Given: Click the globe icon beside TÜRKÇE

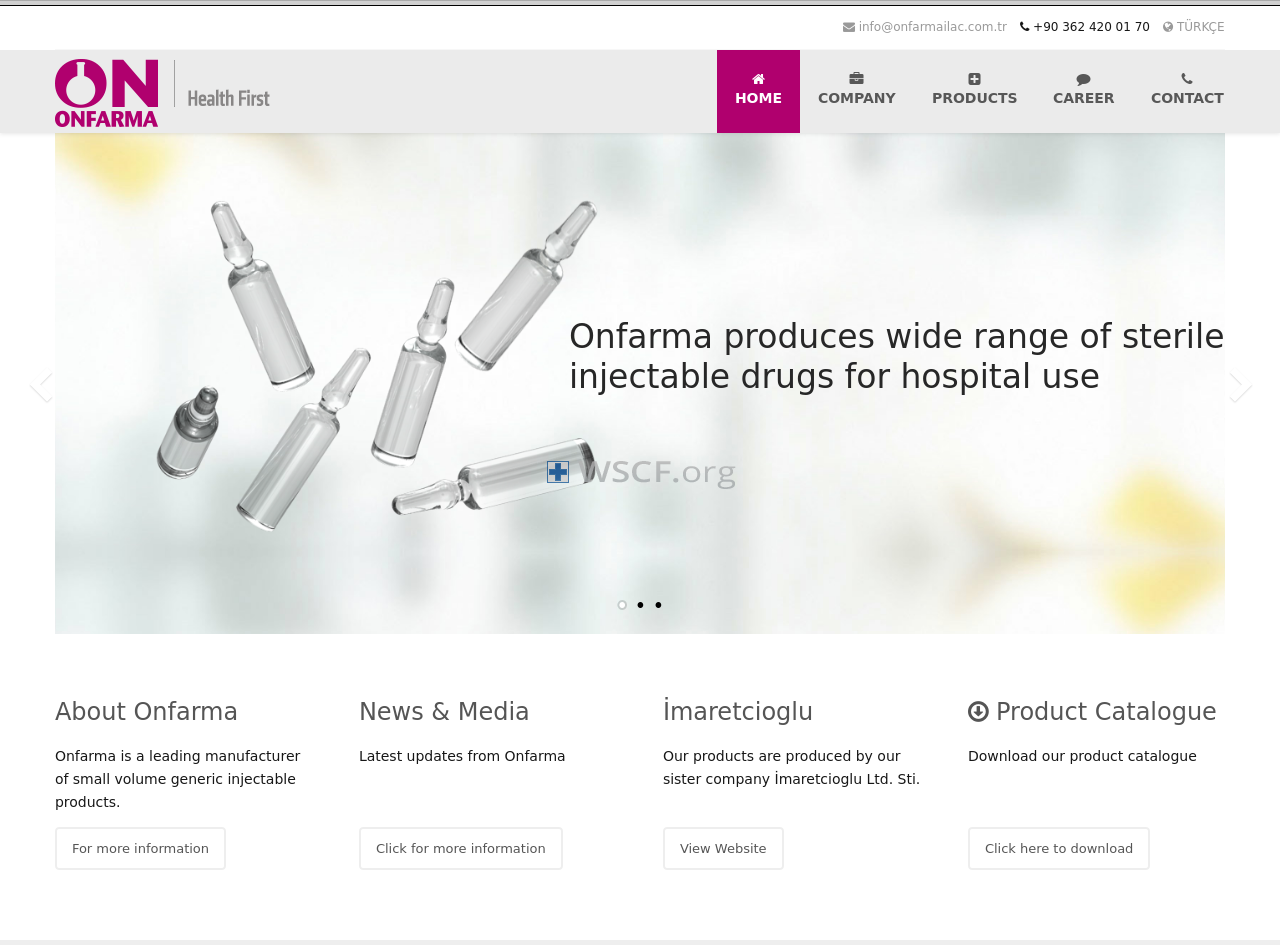Looking at the screenshot, I should [1168, 27].
